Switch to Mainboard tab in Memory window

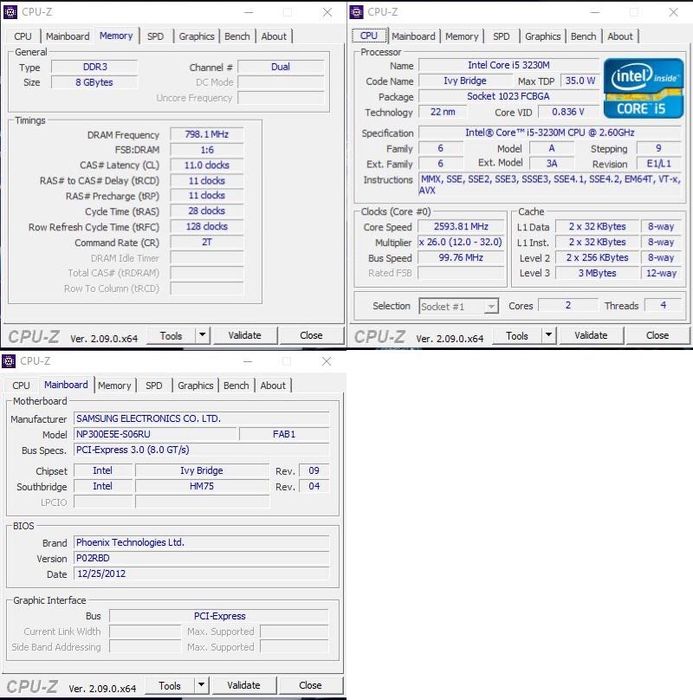[68, 36]
